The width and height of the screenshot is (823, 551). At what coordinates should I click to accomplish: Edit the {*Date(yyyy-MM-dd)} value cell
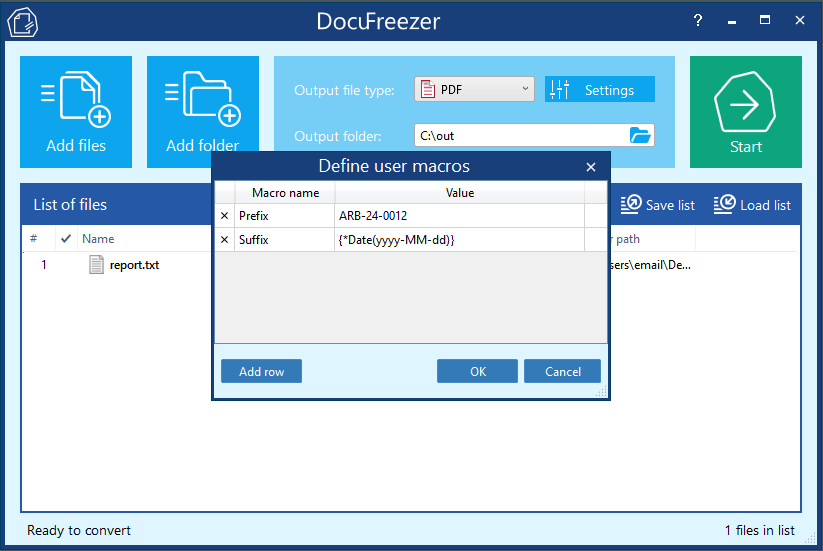click(459, 240)
